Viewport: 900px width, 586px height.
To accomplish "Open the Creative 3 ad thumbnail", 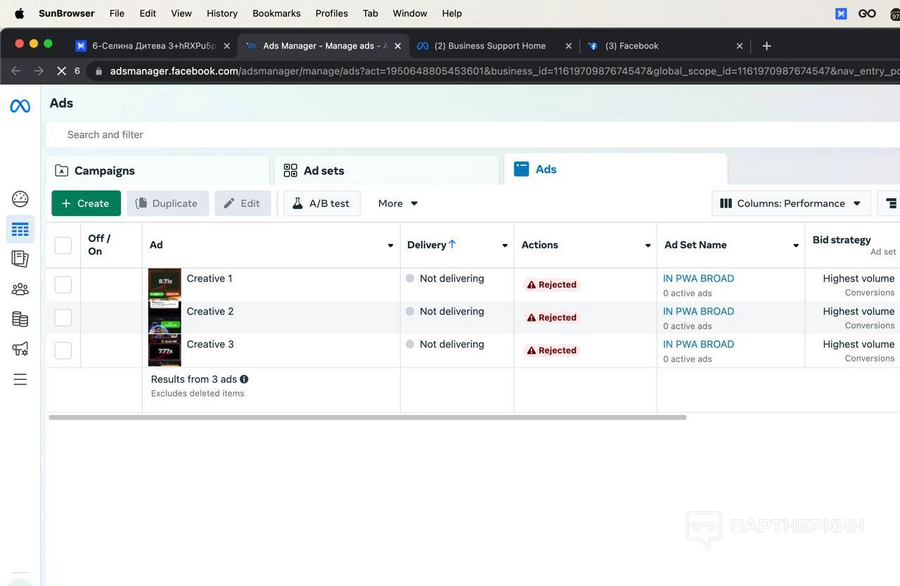I will tap(165, 350).
